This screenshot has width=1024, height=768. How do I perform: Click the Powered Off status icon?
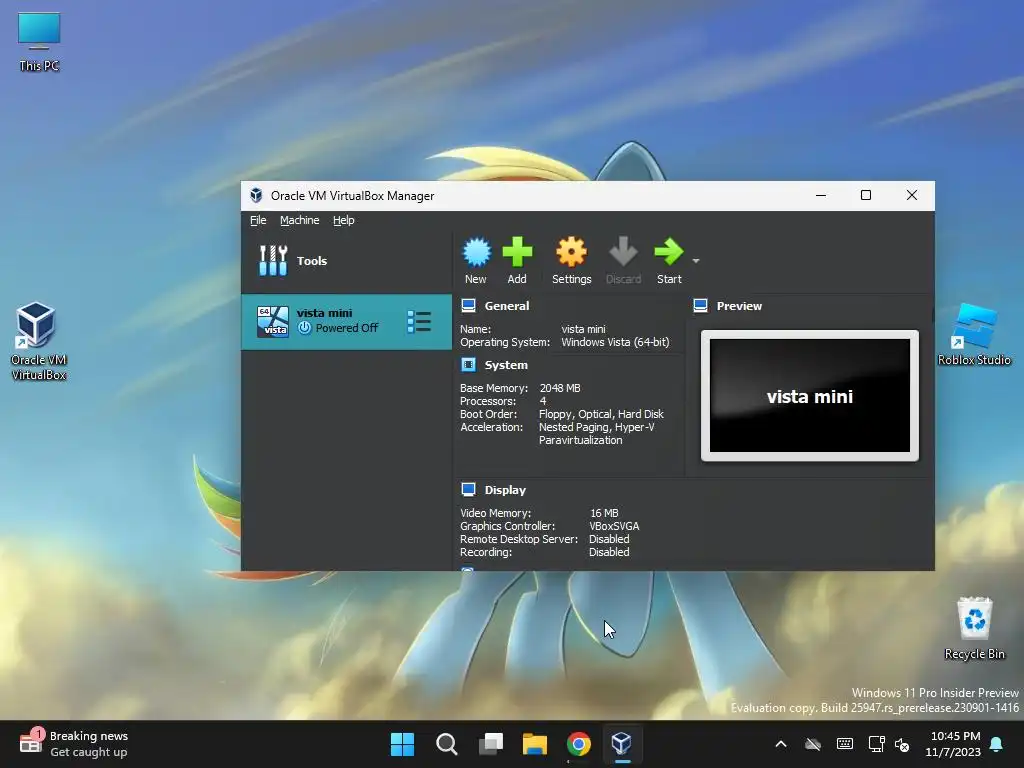click(x=304, y=328)
